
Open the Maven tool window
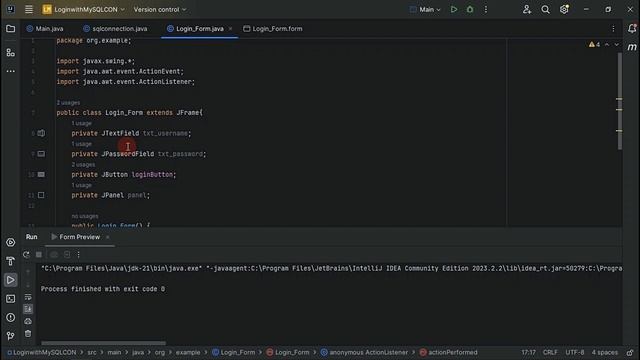[632, 47]
